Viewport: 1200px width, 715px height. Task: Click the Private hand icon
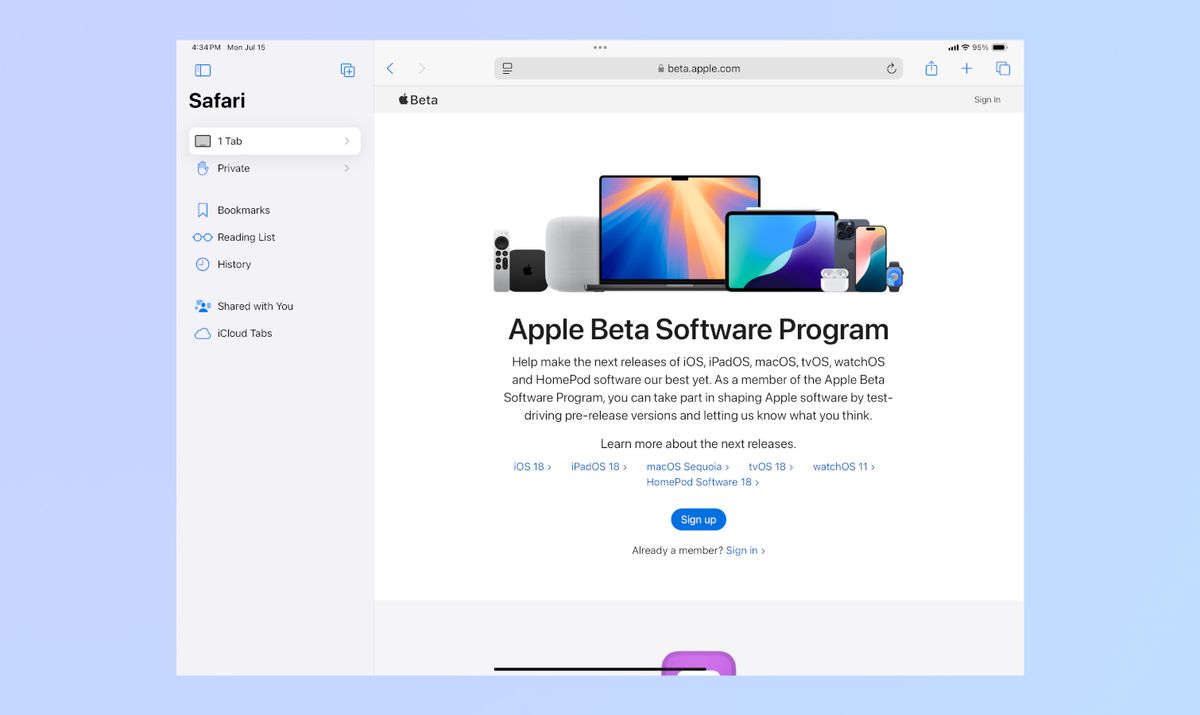click(x=203, y=168)
